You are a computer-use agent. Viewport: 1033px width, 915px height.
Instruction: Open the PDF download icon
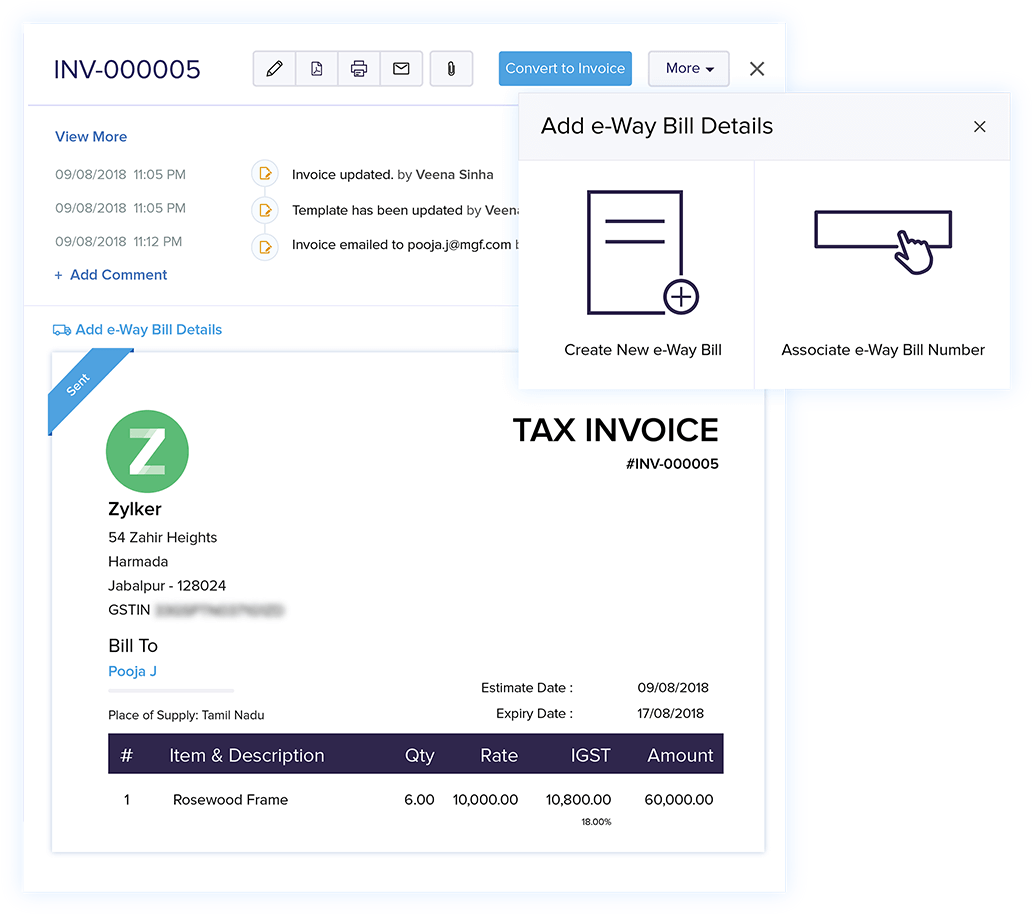pos(317,69)
